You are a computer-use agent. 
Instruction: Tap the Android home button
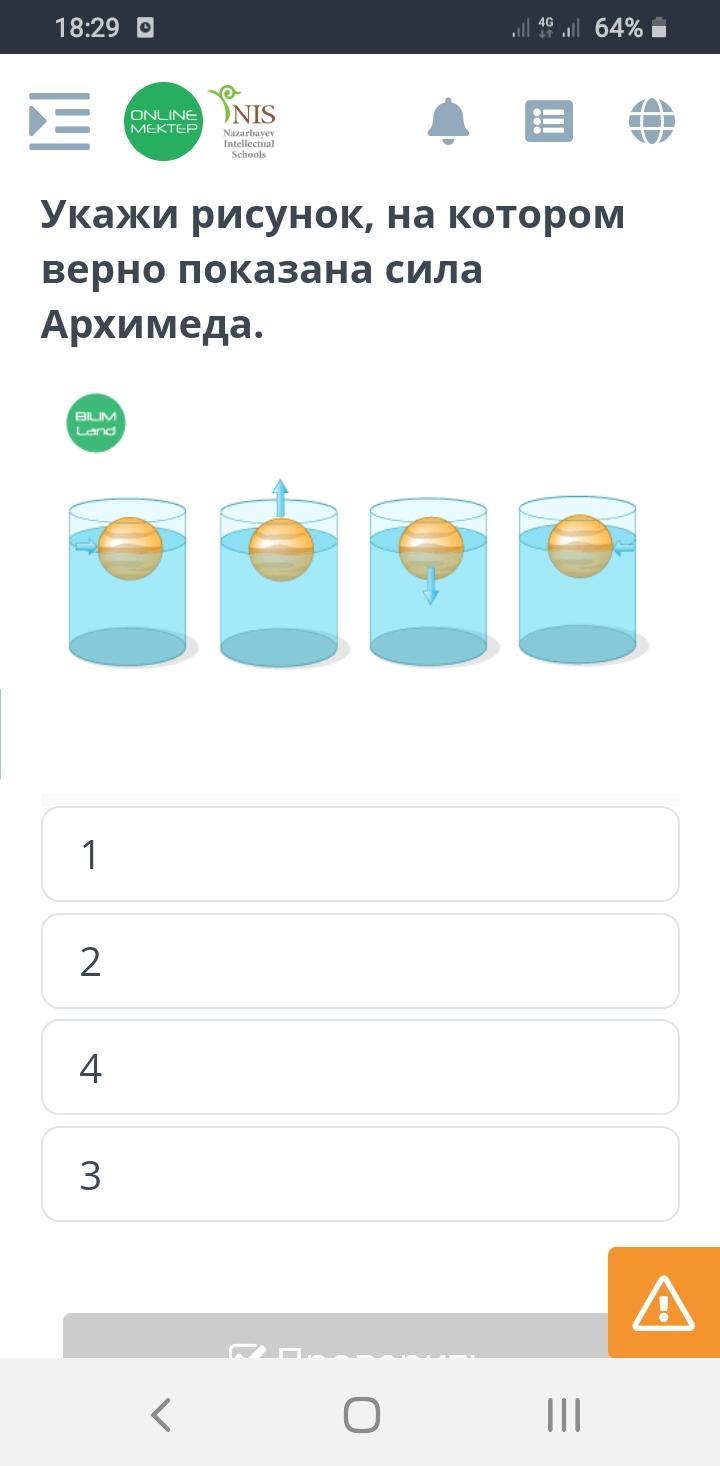coord(361,1415)
